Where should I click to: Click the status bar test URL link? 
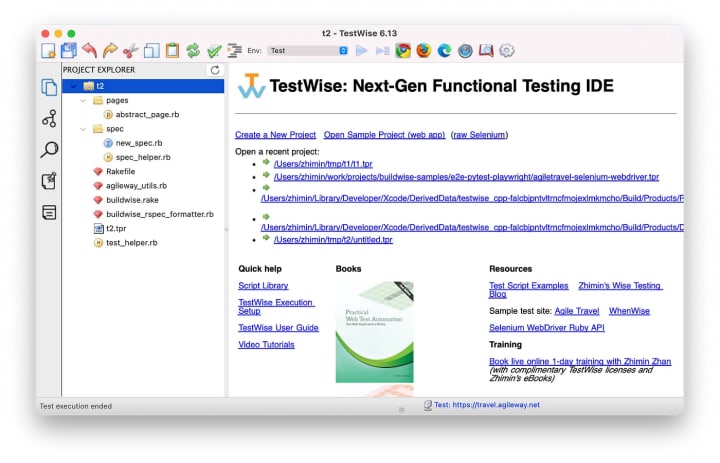(487, 405)
